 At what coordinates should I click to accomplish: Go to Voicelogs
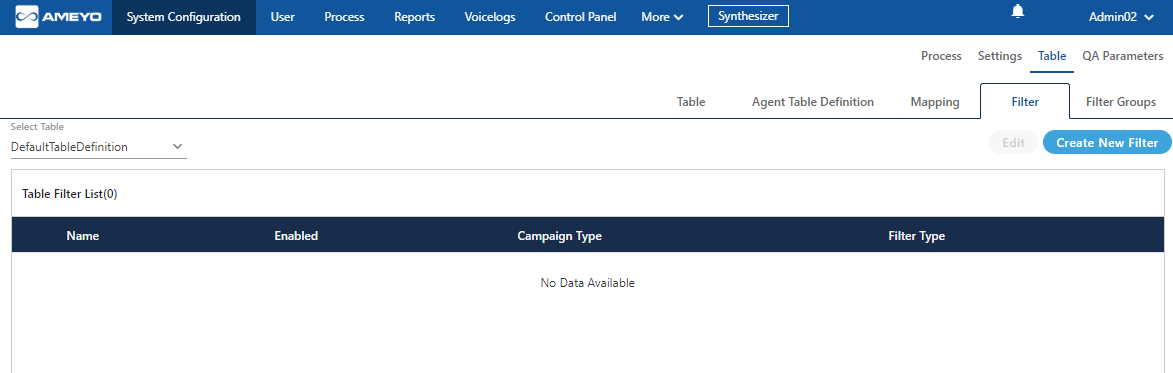tap(489, 17)
